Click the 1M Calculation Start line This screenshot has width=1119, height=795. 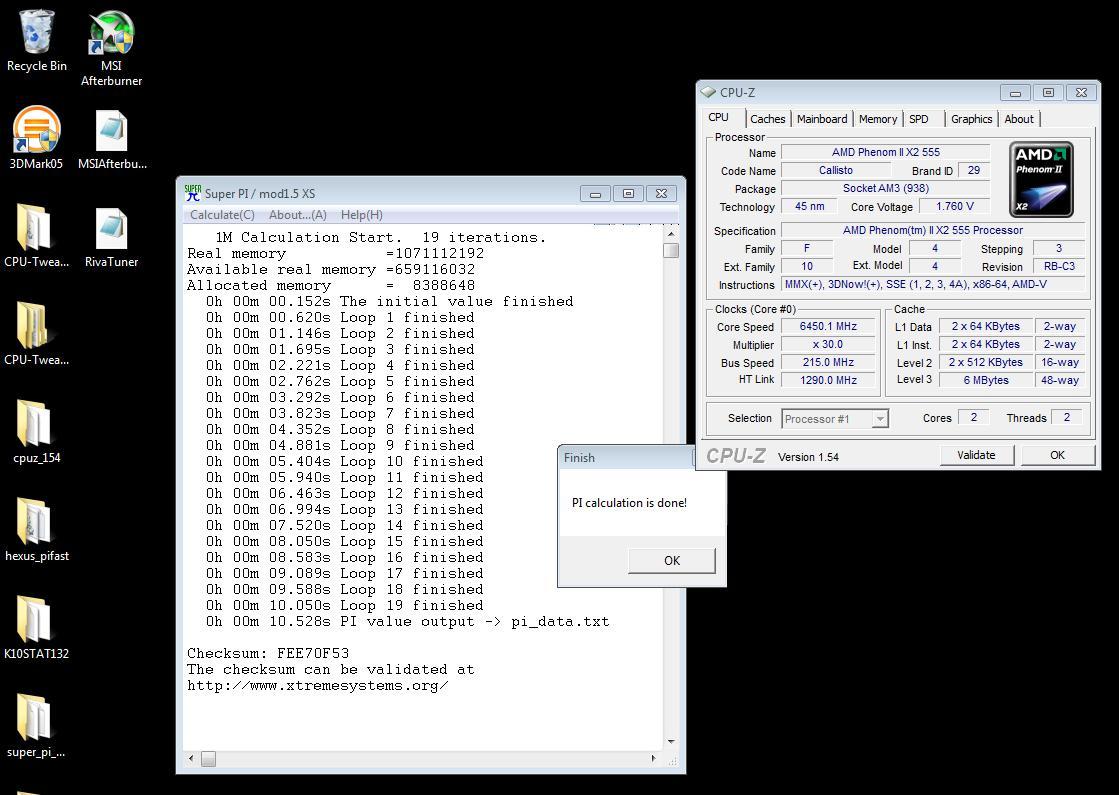(380, 237)
